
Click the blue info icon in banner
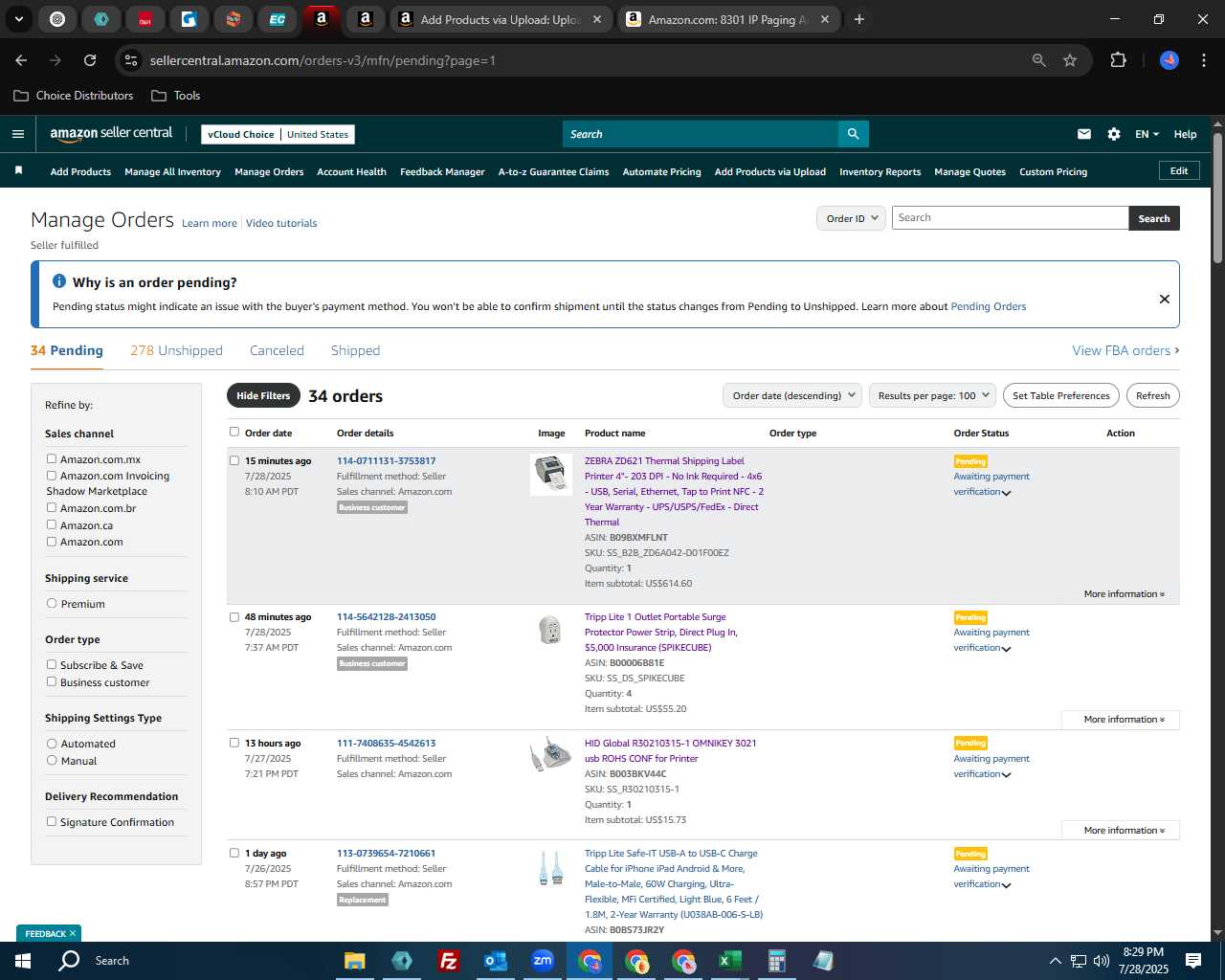point(59,281)
